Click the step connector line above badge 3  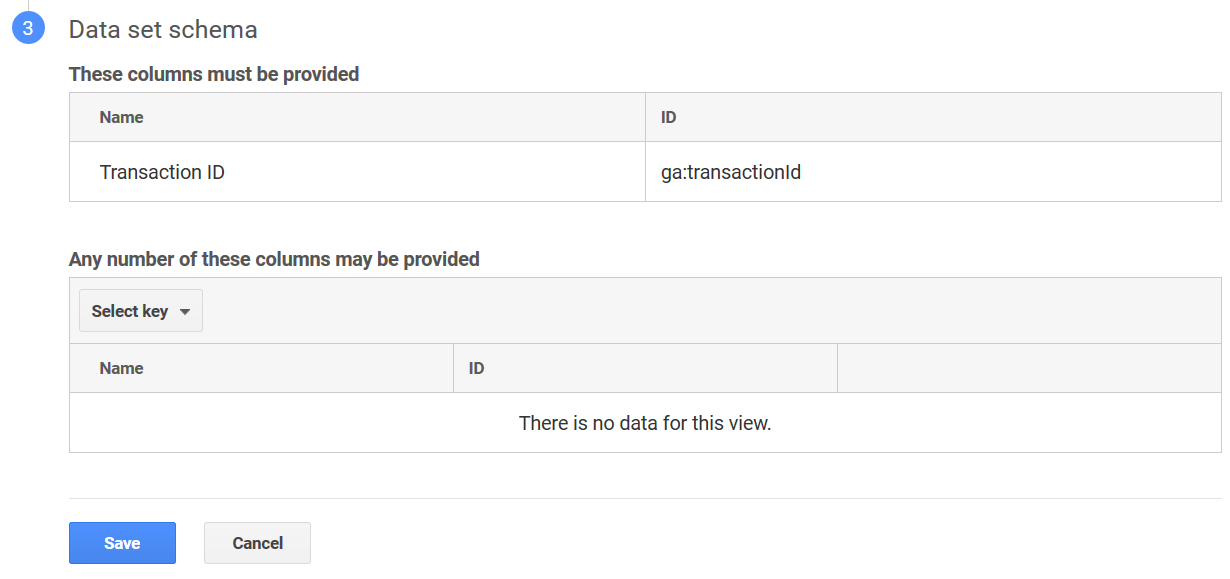tap(28, 5)
